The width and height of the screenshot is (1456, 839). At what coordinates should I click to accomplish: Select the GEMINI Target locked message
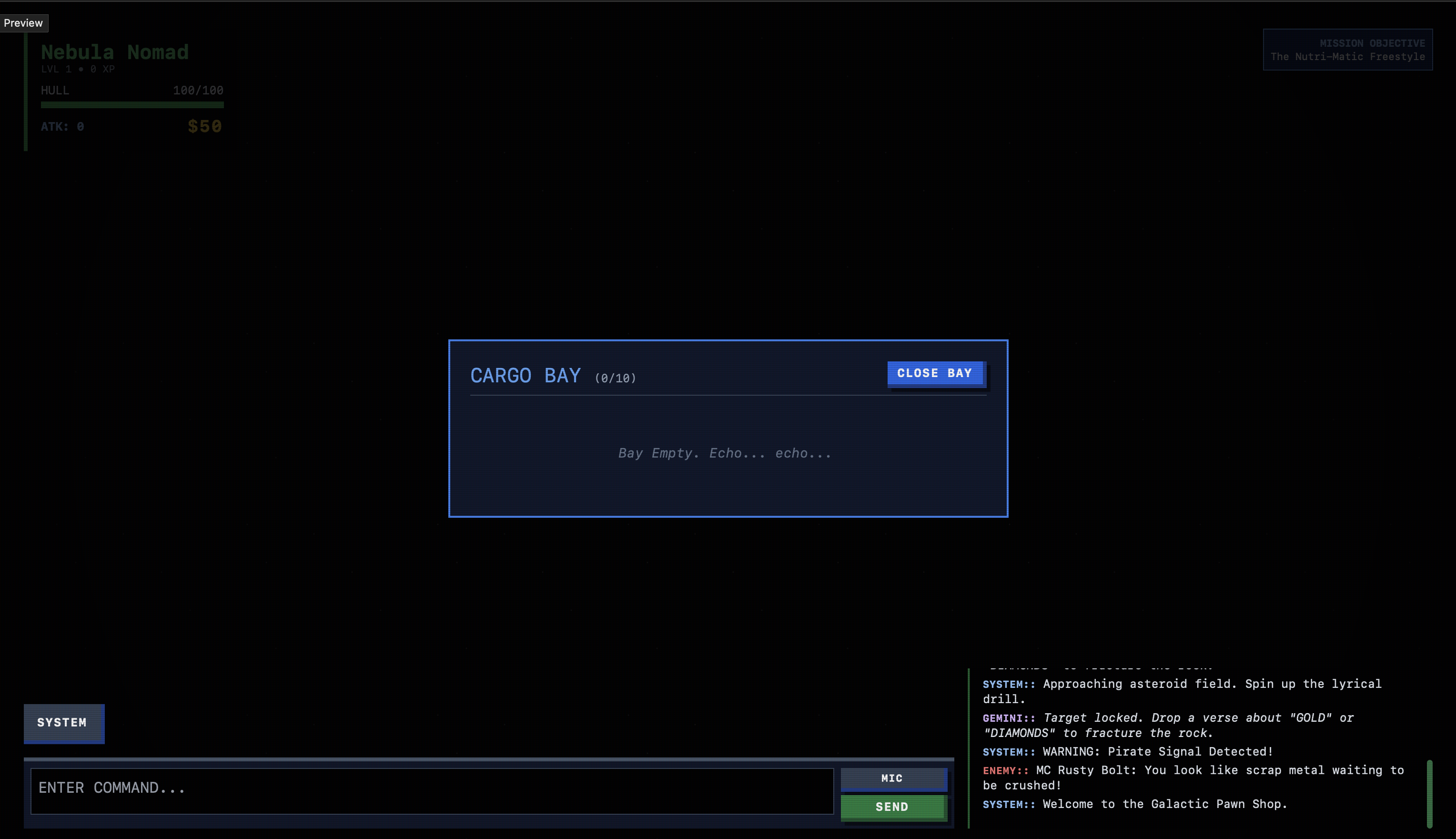pos(1169,725)
